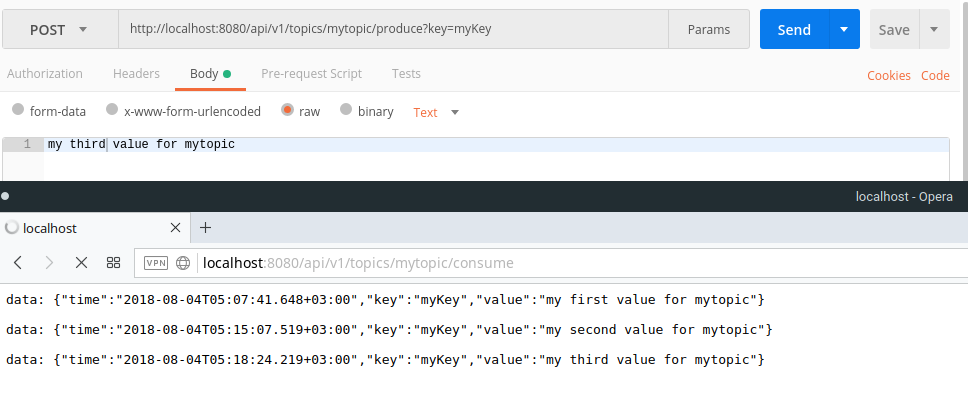Click the VPN badge in address bar

point(156,264)
